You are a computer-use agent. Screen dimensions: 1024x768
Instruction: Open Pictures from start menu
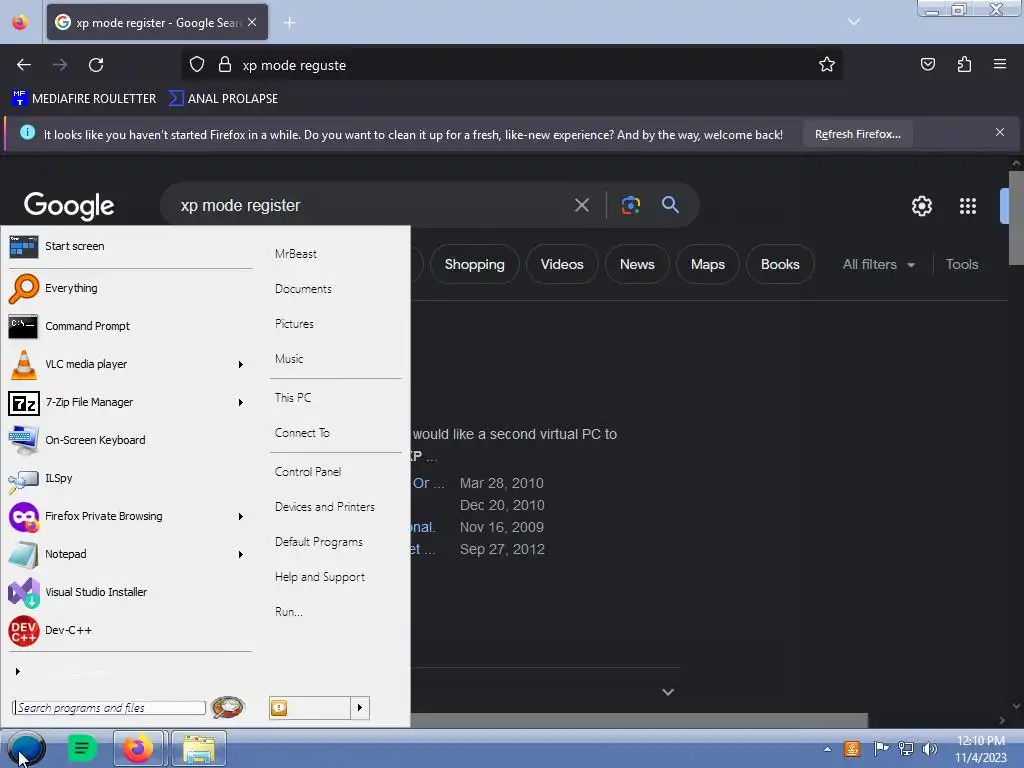[x=294, y=324]
